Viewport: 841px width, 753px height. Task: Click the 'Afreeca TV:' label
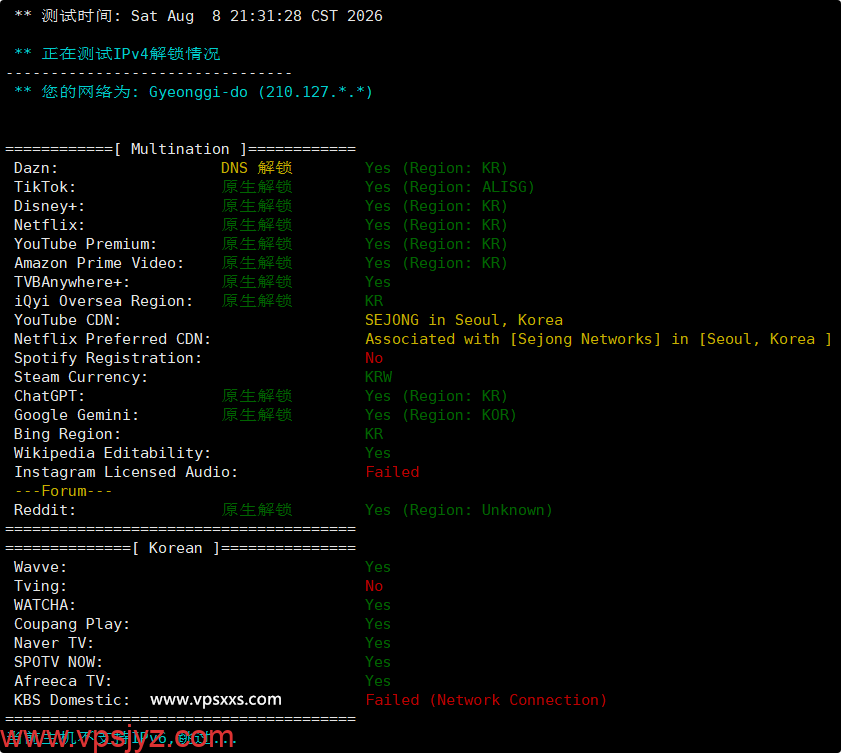click(62, 681)
